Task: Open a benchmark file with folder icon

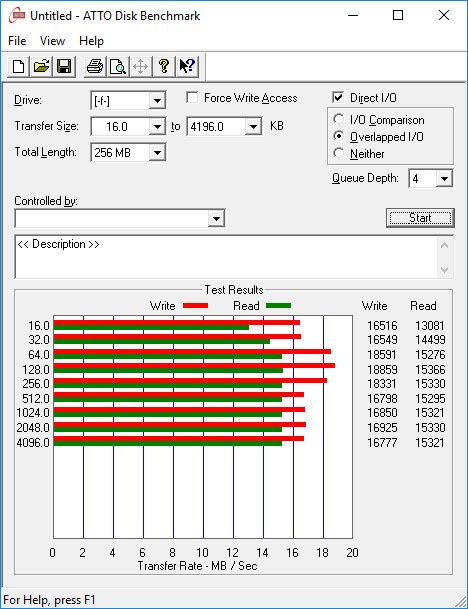Action: 41,66
